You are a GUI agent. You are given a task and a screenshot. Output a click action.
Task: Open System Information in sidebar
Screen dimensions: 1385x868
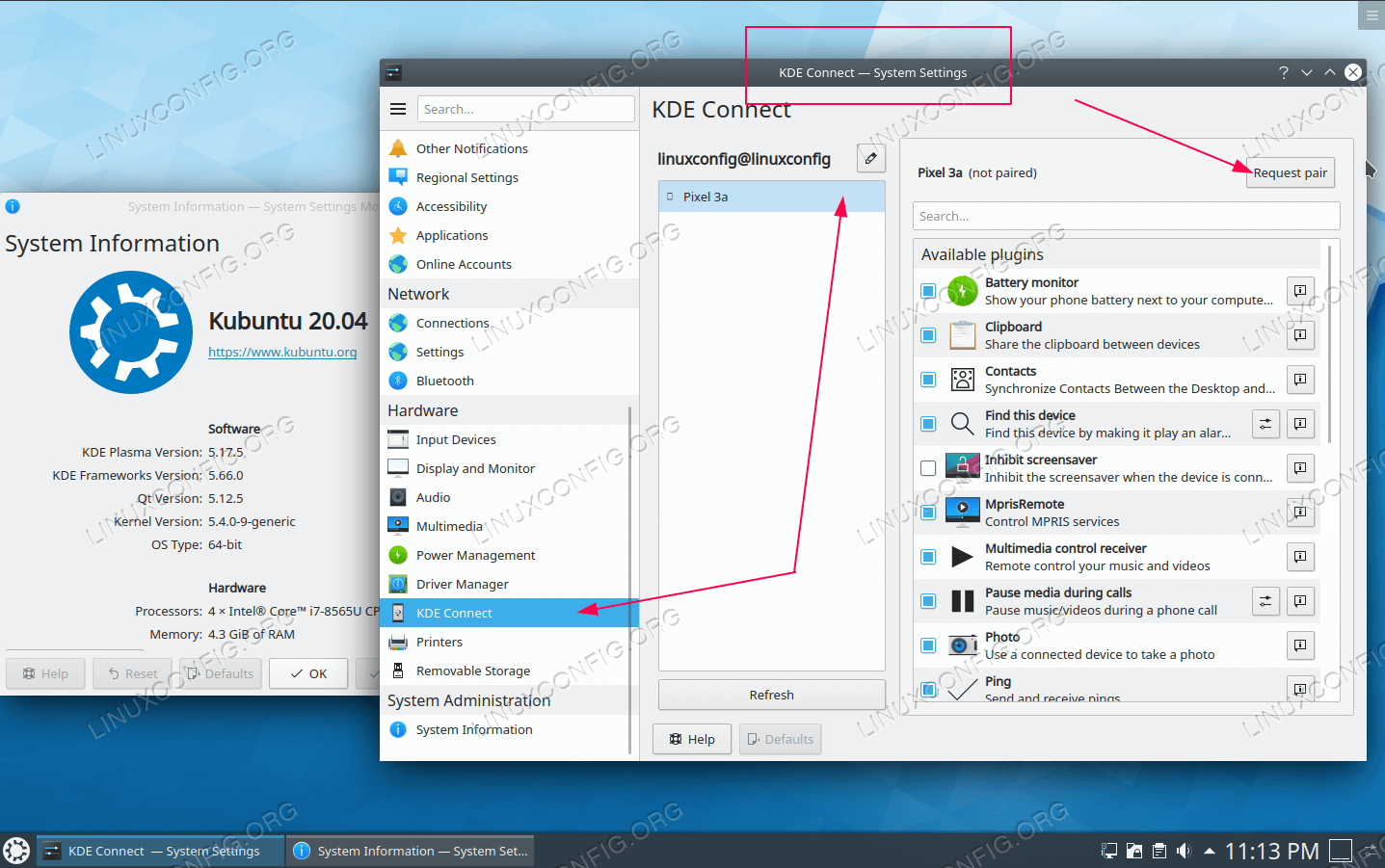click(504, 729)
